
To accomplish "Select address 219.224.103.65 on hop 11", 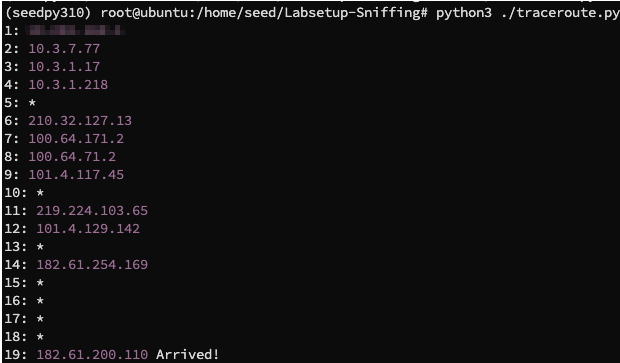I will pos(92,211).
